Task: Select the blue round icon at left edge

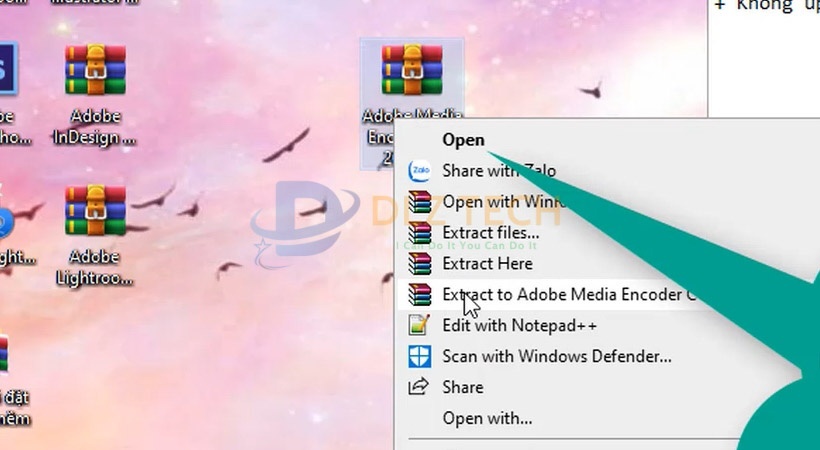Action: pos(5,223)
